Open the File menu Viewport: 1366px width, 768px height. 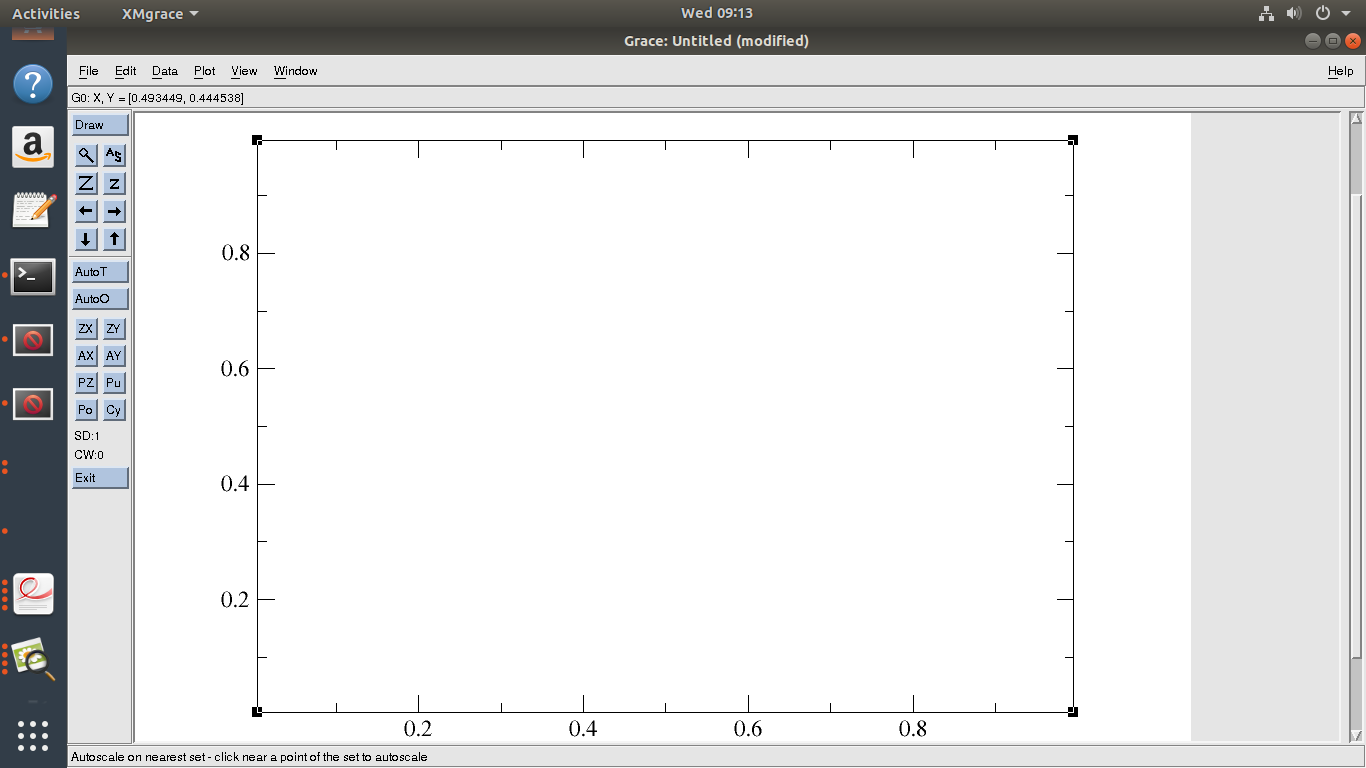point(88,71)
